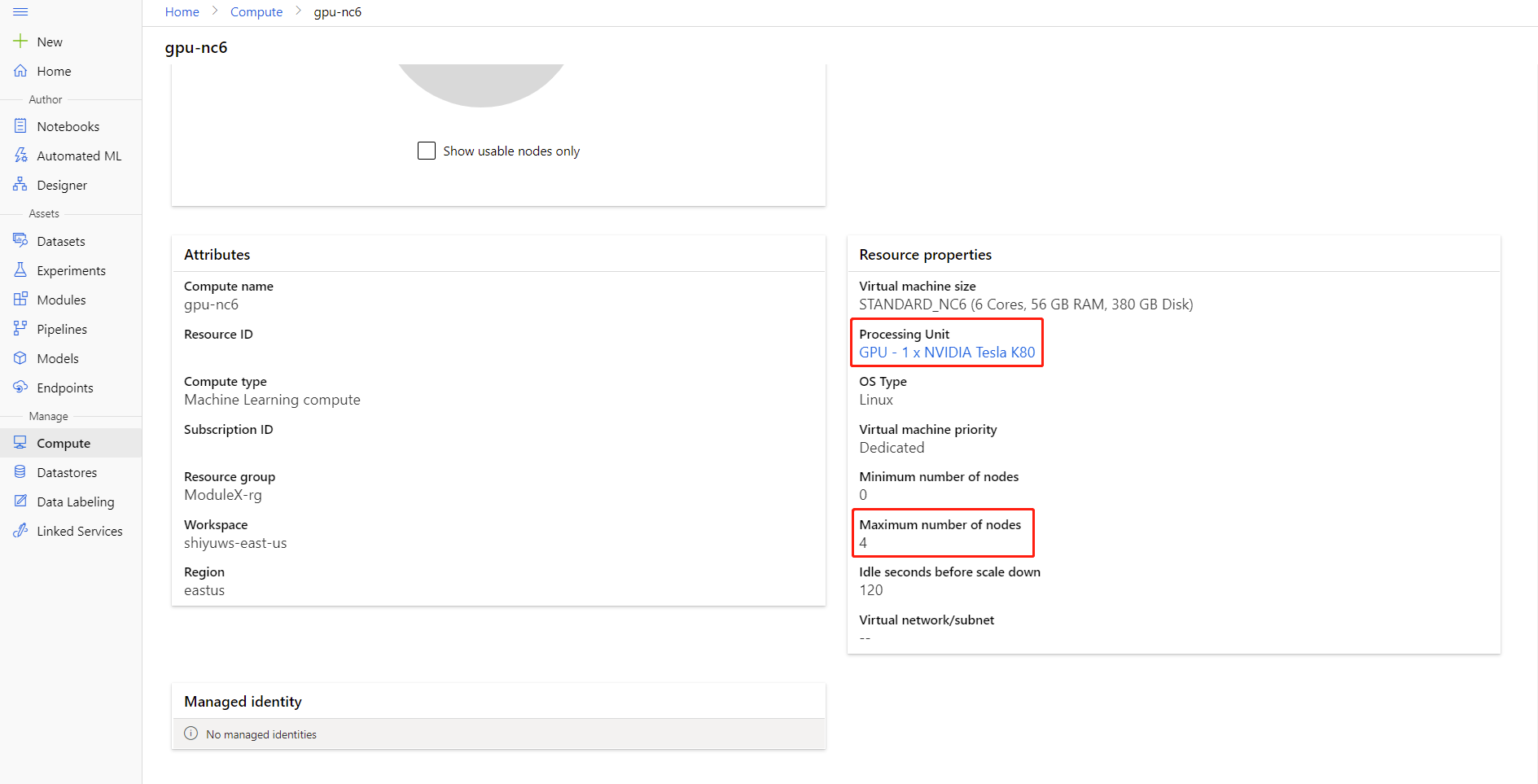This screenshot has width=1538, height=784.
Task: Go to Home using the breadcrumb trail
Action: pos(182,11)
